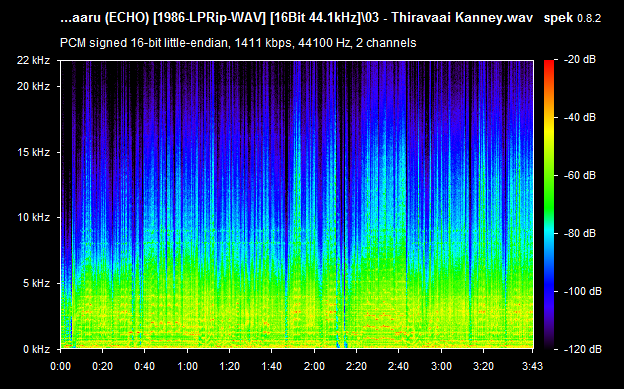This screenshot has height=389, width=624.
Task: Click the 5 kHz frequency axis label
Action: point(36,283)
